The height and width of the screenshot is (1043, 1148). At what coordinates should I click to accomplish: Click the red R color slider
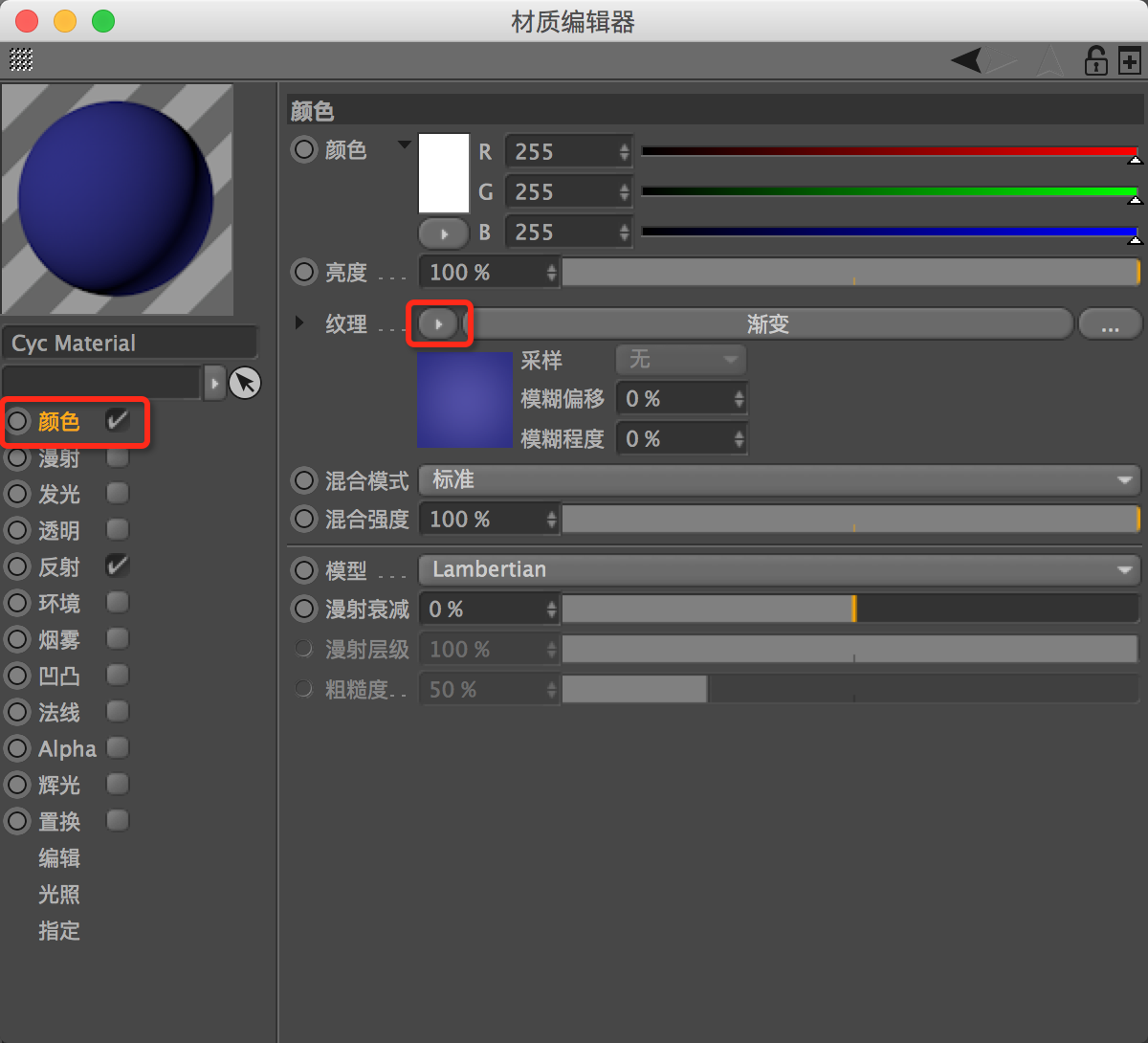click(890, 151)
